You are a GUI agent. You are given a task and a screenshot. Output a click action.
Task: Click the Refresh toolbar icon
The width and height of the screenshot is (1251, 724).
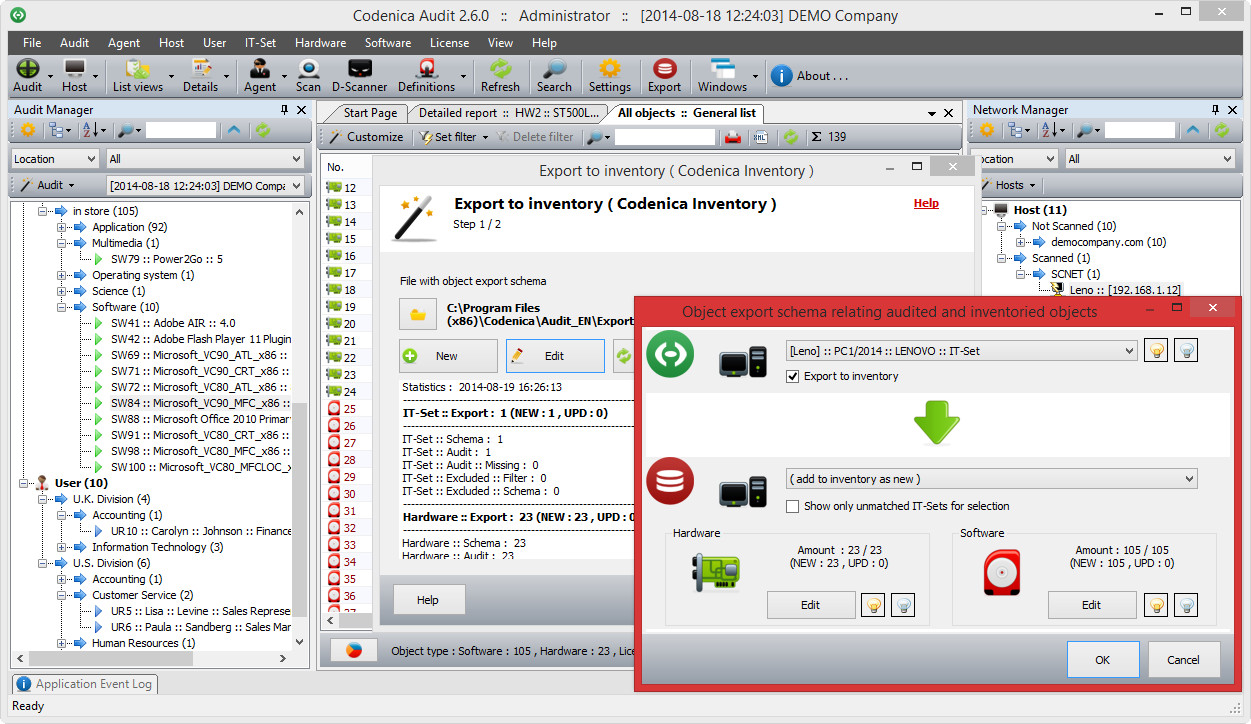500,69
